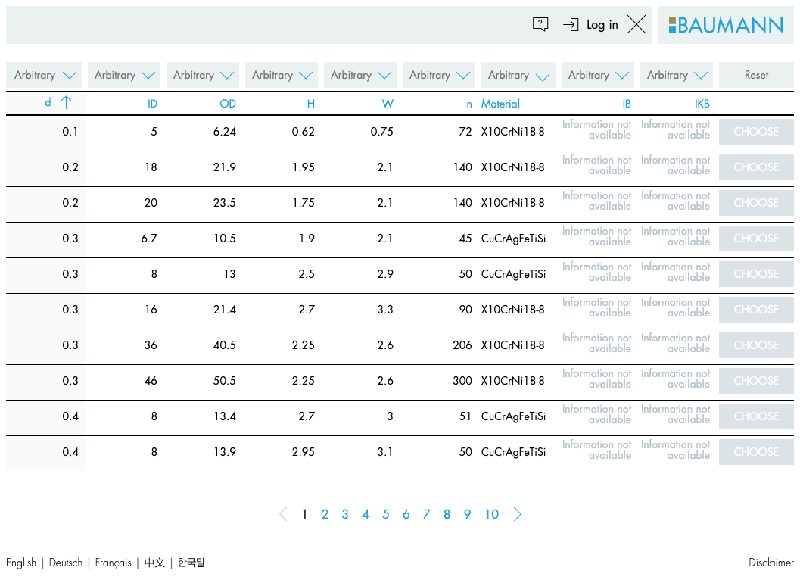Choose the spring with OD 13.4

click(756, 416)
